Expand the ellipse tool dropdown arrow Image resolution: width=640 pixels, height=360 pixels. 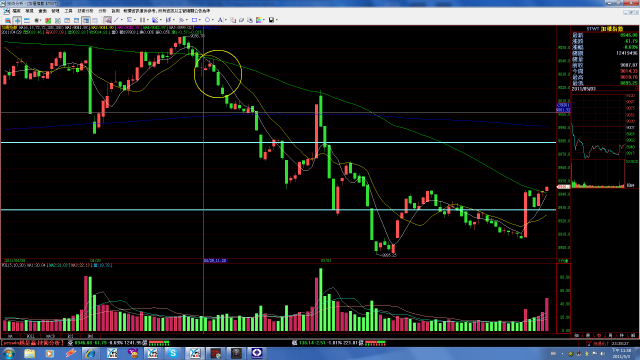pyautogui.click(x=213, y=20)
